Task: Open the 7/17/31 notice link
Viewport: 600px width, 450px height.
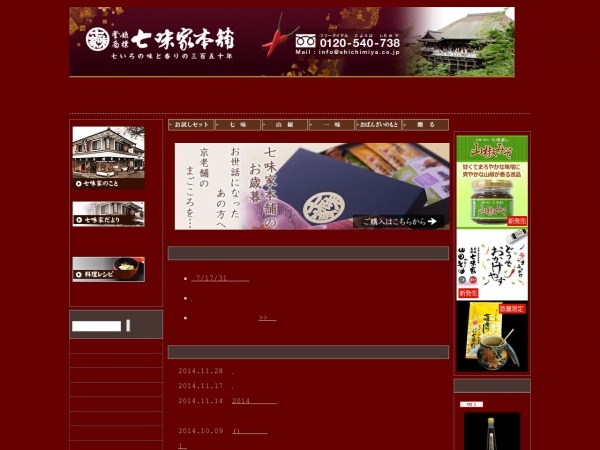Action: click(x=220, y=278)
